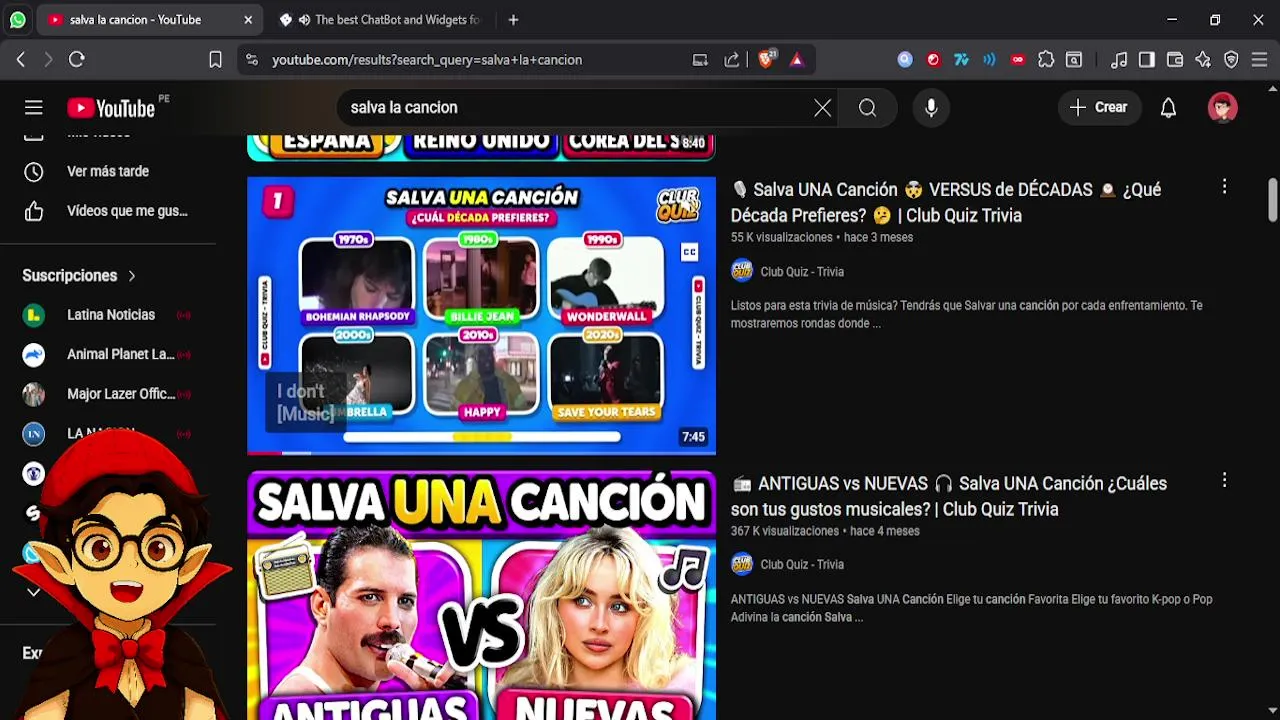The width and height of the screenshot is (1280, 720).
Task: Open the Brave Wallet icon
Action: click(1175, 60)
